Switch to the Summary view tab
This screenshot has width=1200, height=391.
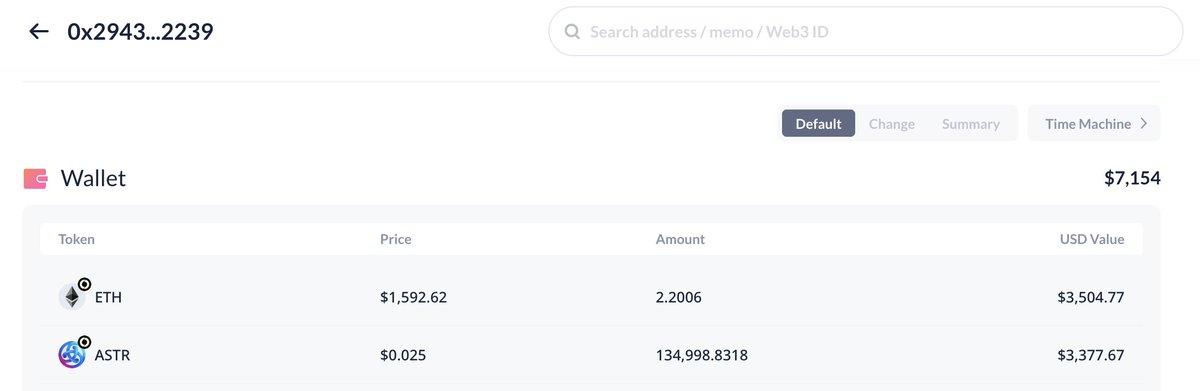(971, 124)
